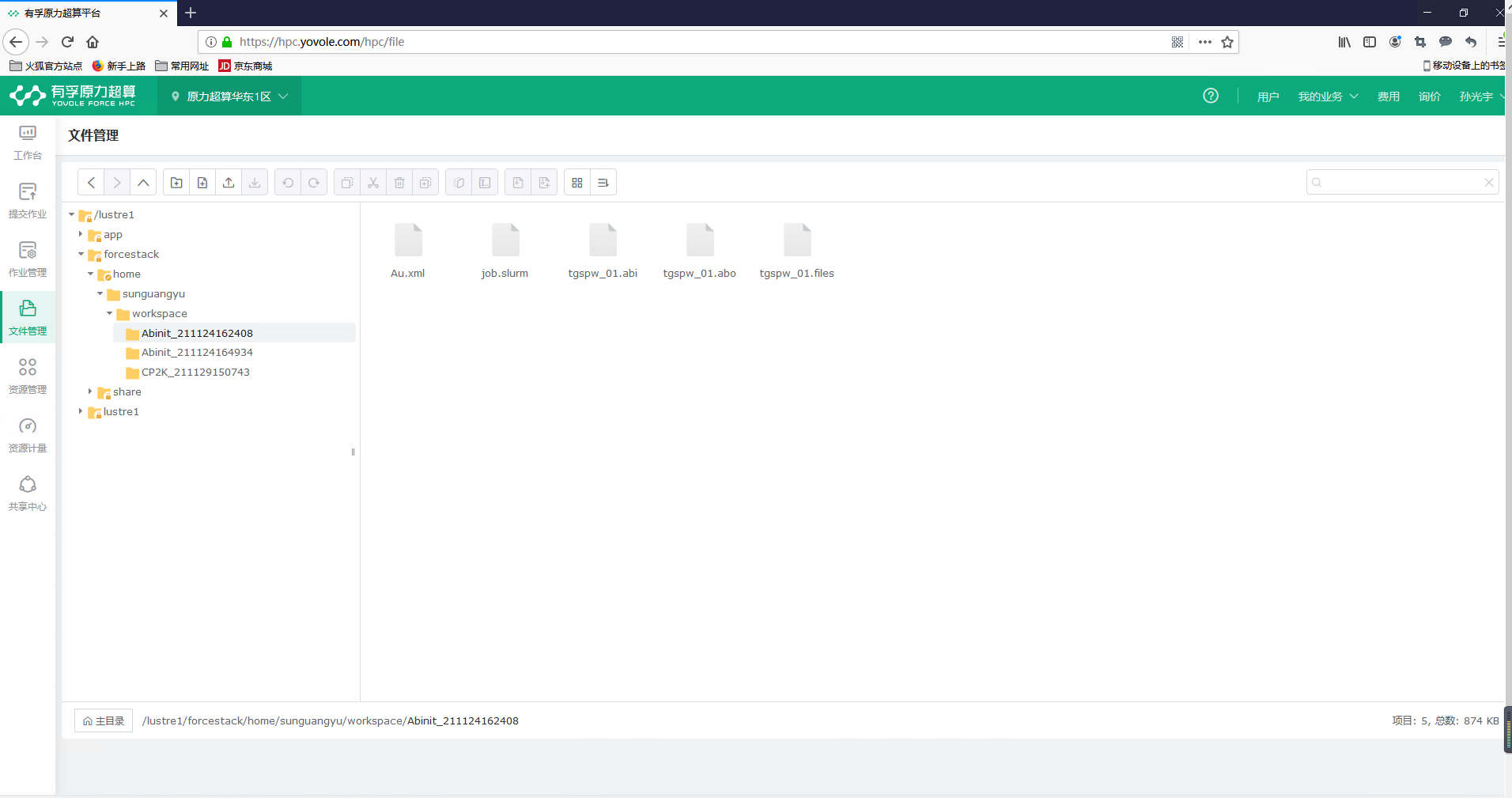
Task: Open 用户 in the top menu
Action: [1268, 96]
